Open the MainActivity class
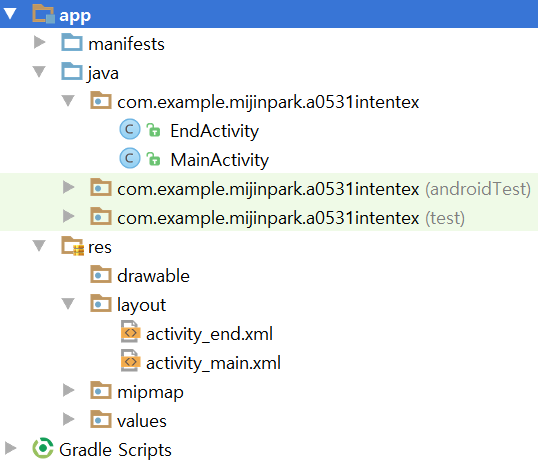The width and height of the screenshot is (538, 471). coord(220,160)
